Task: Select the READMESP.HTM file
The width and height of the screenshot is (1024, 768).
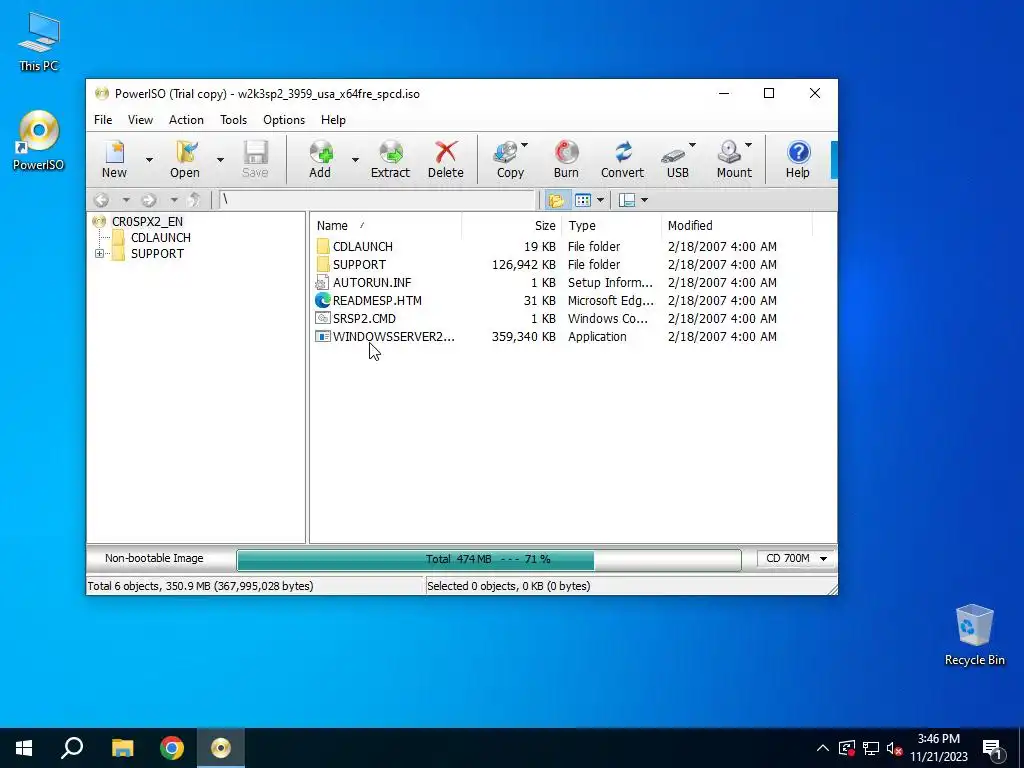Action: (546, 300)
